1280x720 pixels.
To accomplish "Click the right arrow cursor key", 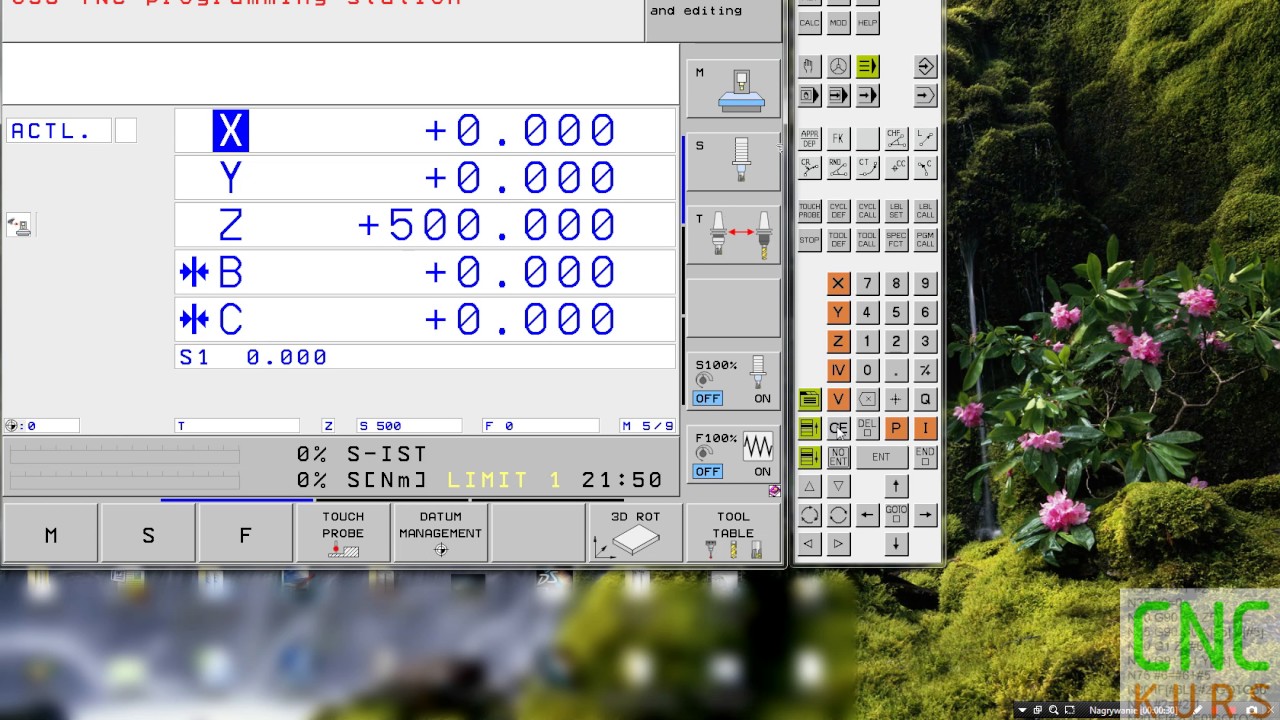I will [x=926, y=515].
